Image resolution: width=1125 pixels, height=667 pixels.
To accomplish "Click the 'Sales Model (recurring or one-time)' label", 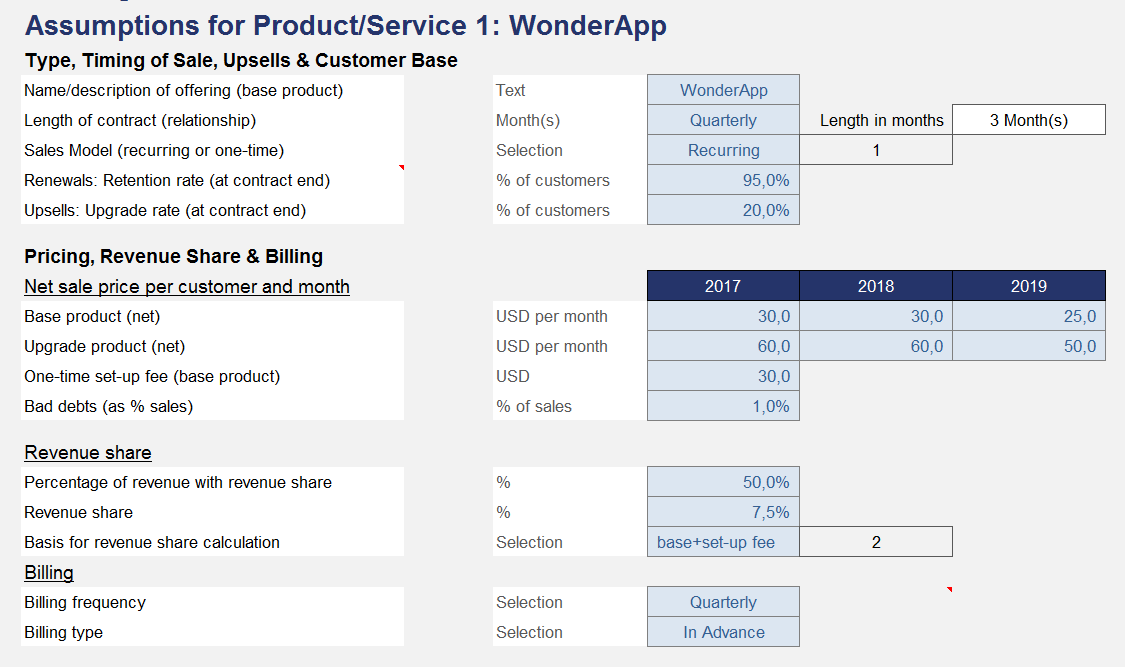I will 154,151.
